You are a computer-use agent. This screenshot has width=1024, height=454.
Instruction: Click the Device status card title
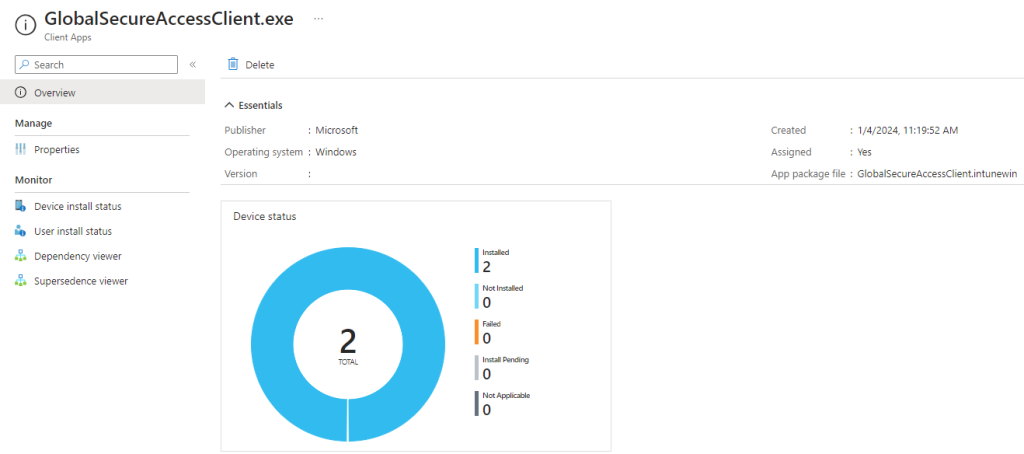(x=264, y=216)
